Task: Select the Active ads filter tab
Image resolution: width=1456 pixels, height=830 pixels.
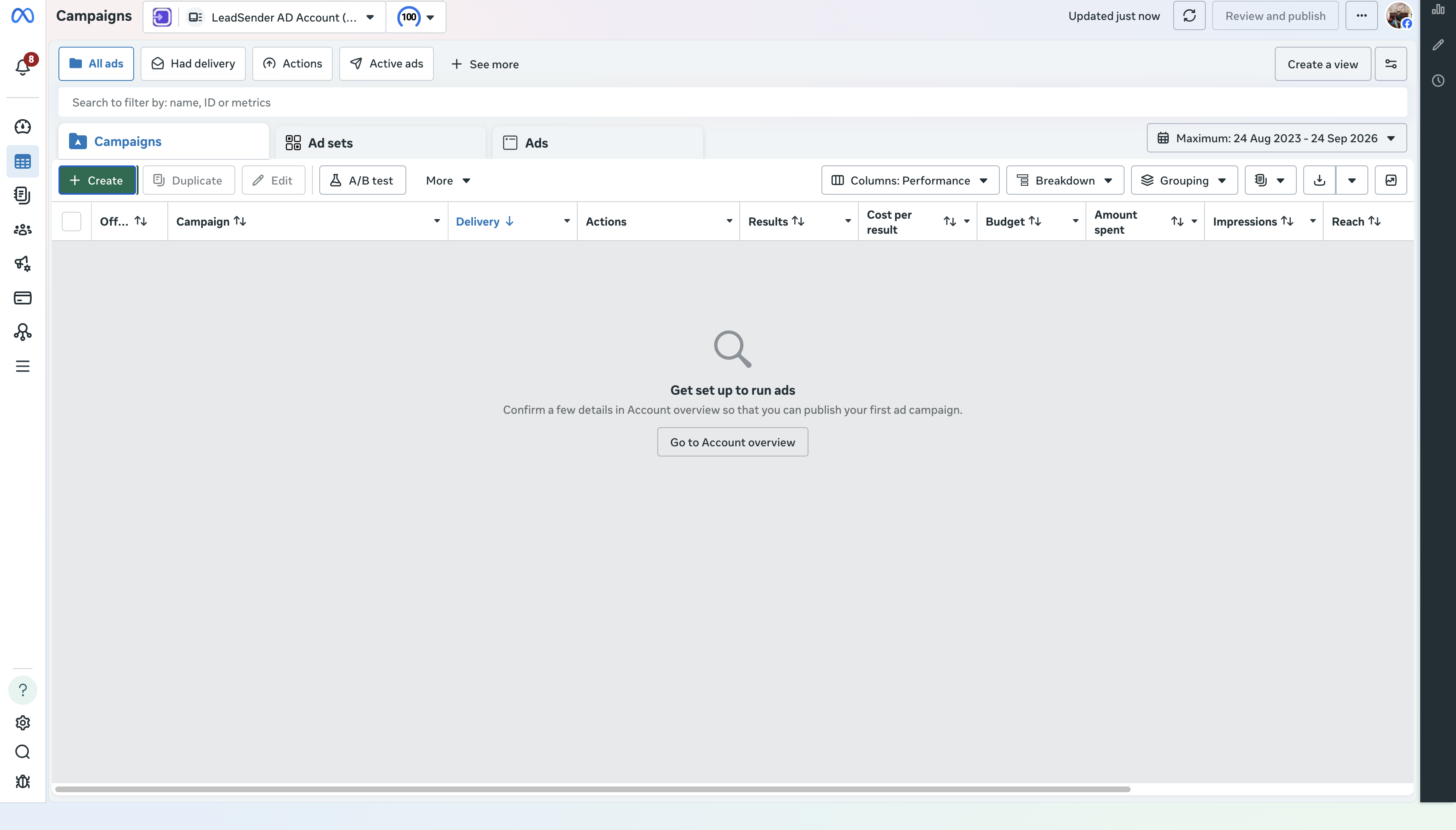Action: pyautogui.click(x=386, y=64)
